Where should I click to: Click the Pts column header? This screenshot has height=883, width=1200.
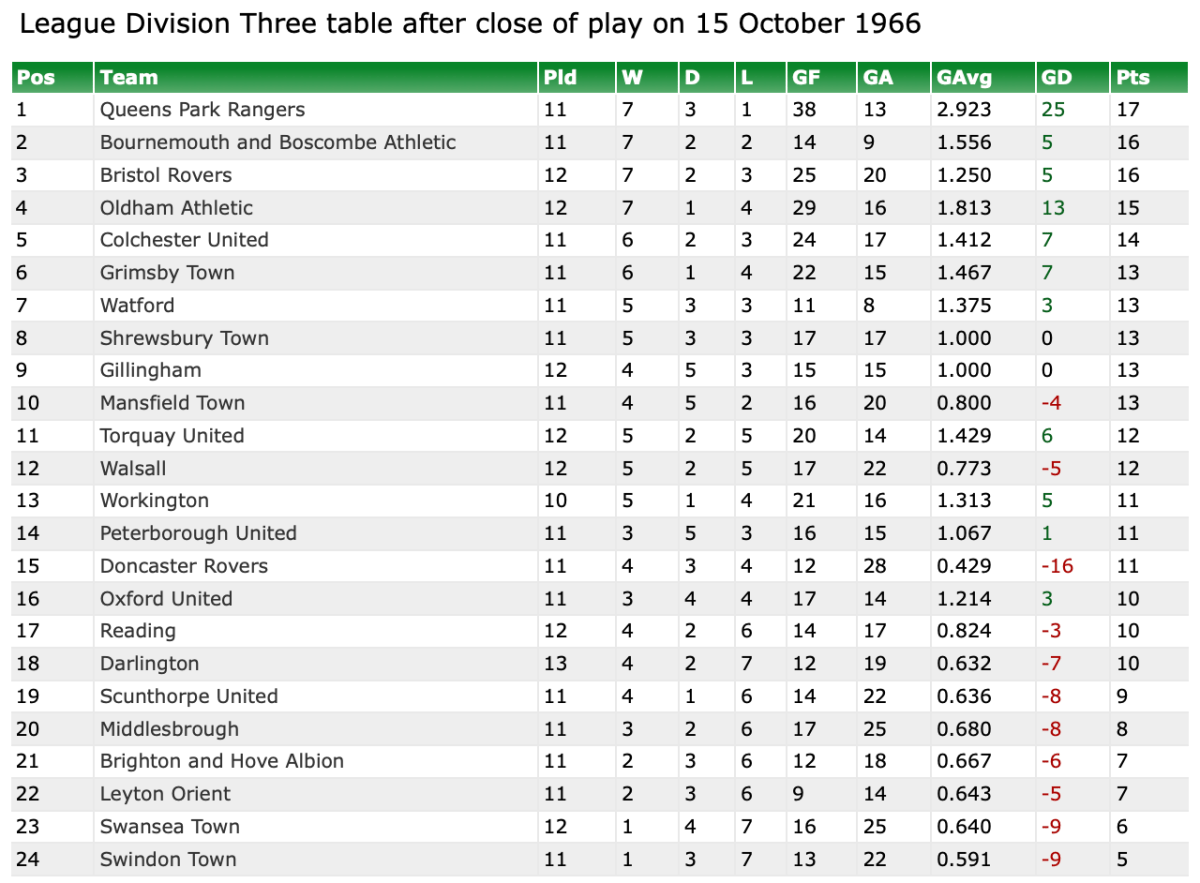[x=1133, y=77]
